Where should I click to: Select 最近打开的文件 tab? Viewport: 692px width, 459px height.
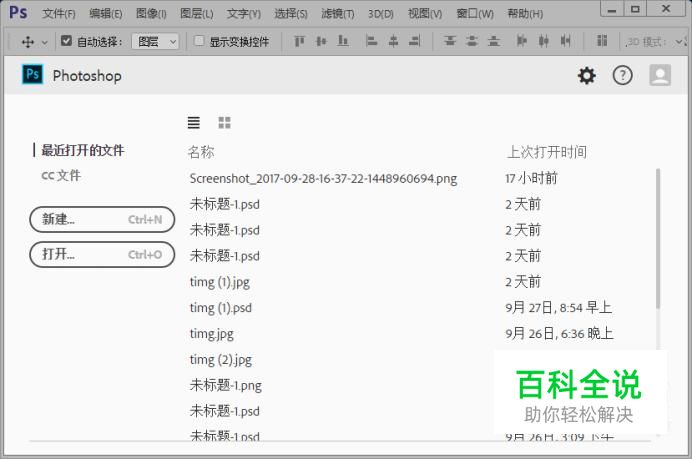coord(83,150)
